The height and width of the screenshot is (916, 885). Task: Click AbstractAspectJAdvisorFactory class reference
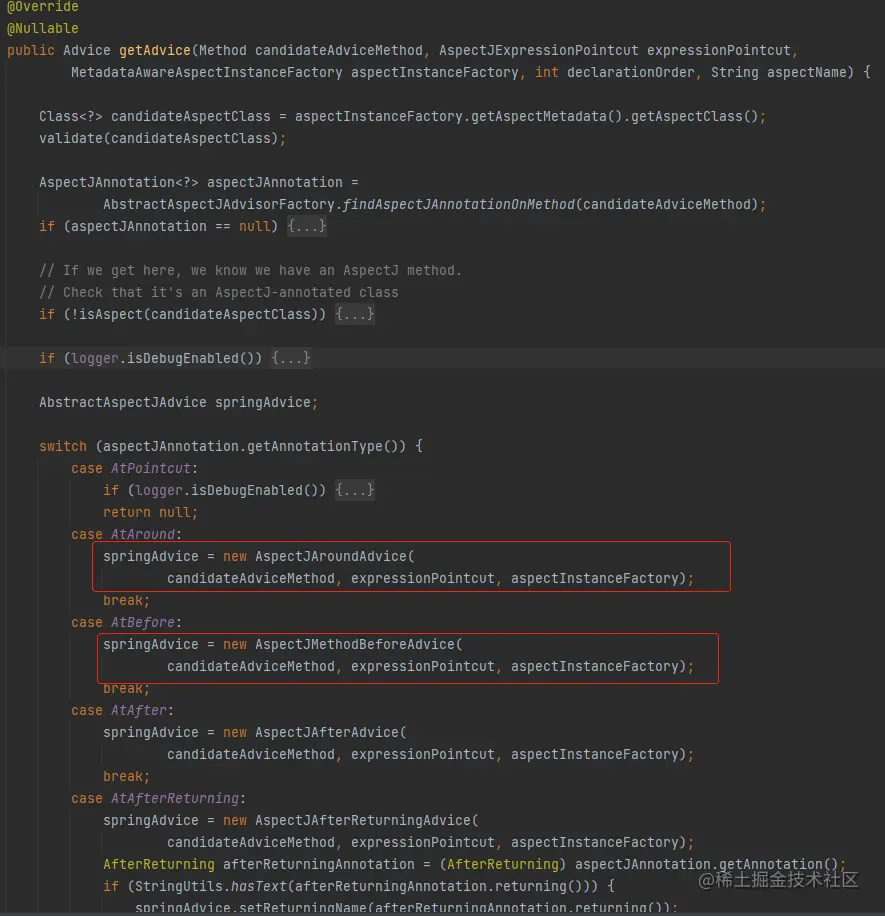pyautogui.click(x=218, y=204)
